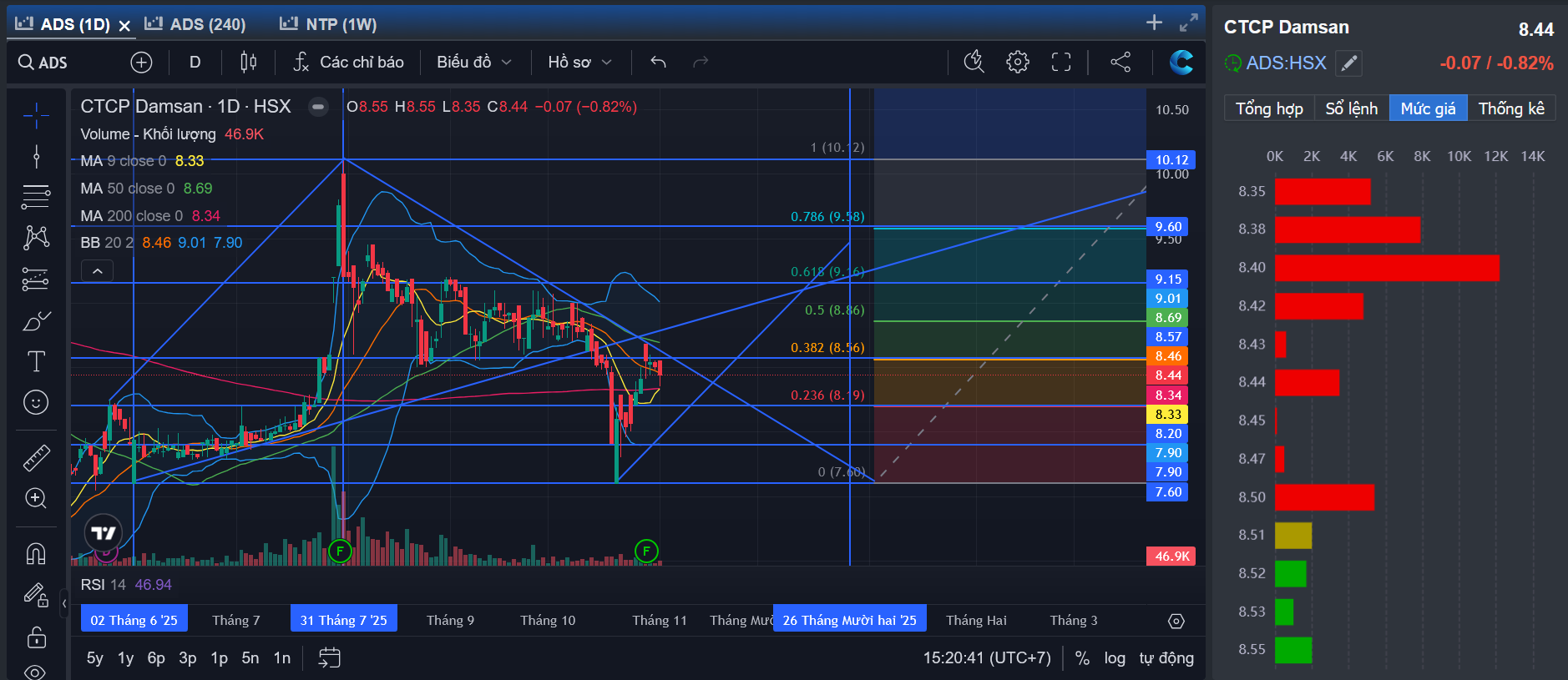This screenshot has height=680, width=1568.
Task: Collapse the left drawing toolbar arrow
Action: click(64, 602)
